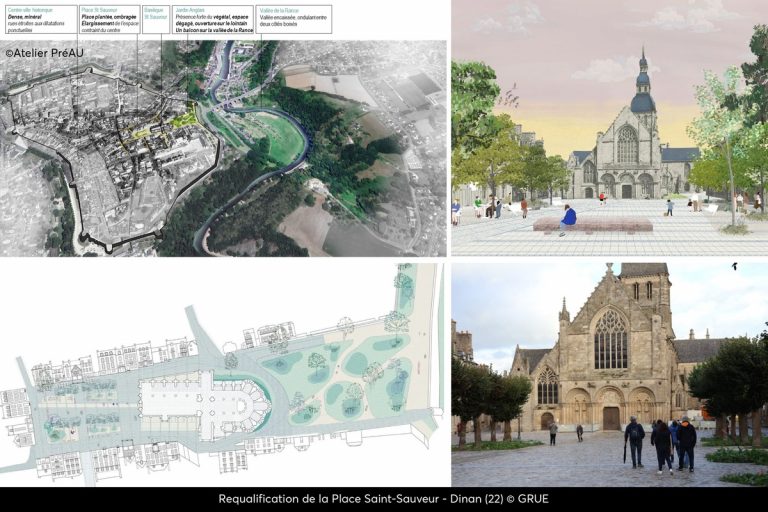Click the large gothic window in photograph
The image size is (768, 512).
(610, 340)
